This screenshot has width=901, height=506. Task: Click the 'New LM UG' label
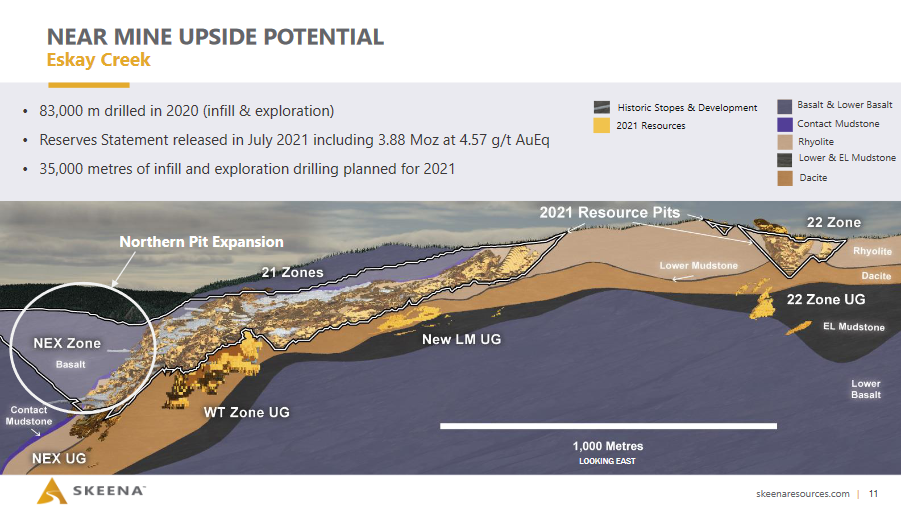tap(461, 339)
